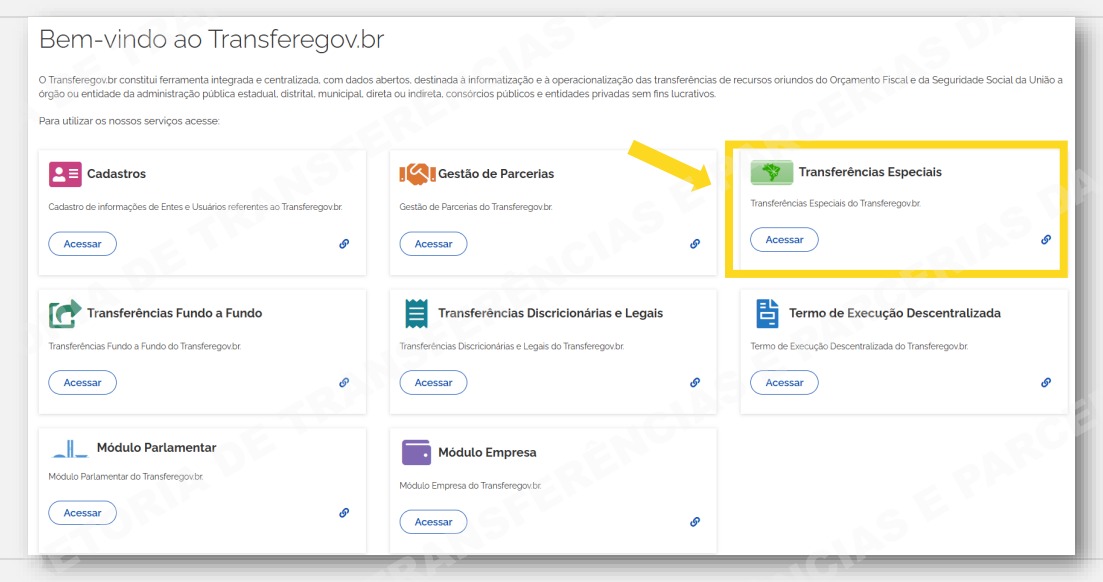Copy link icon in Transferências Fundo a Fundo card
Image resolution: width=1103 pixels, height=582 pixels.
pos(344,382)
